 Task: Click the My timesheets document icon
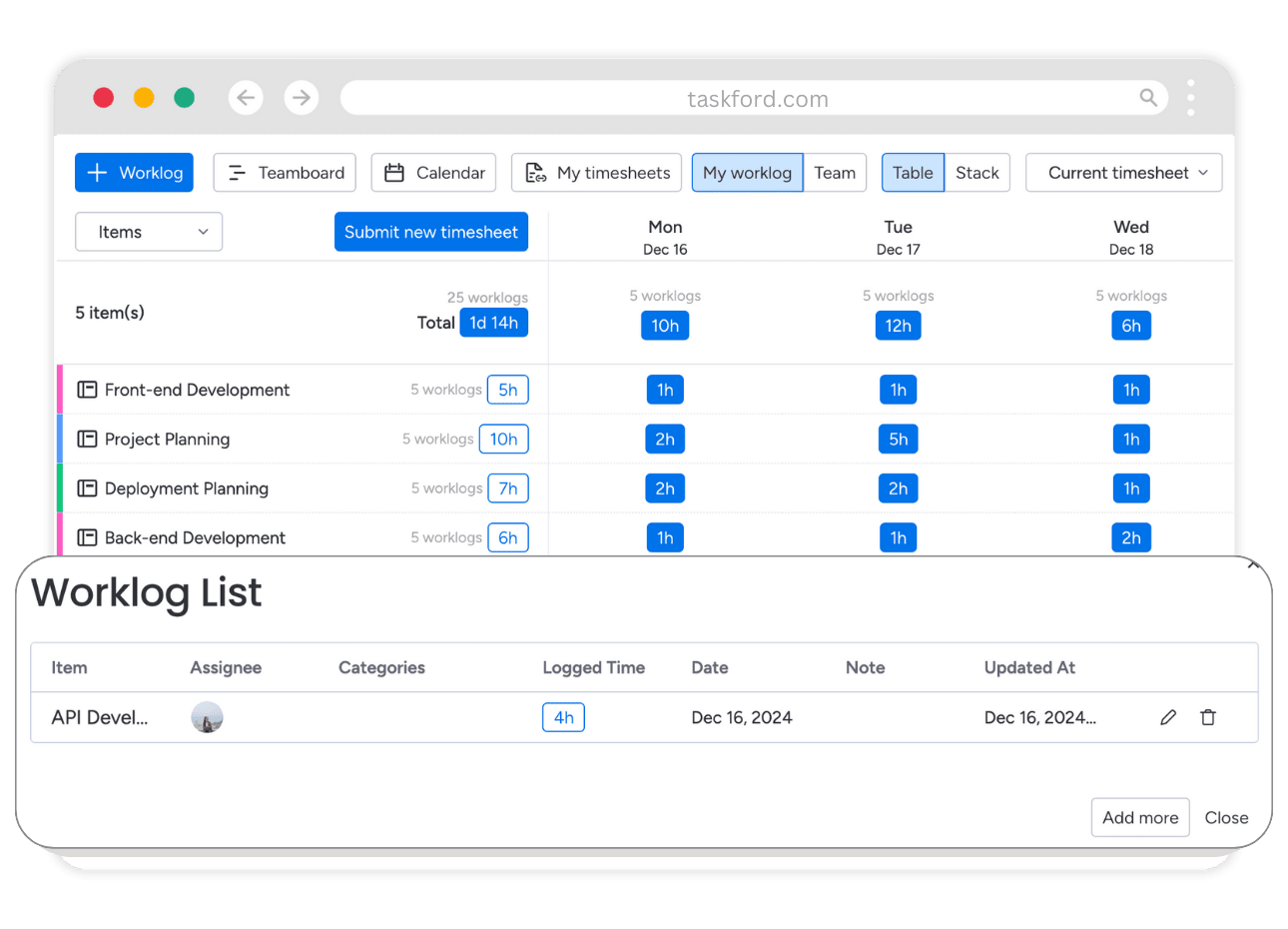click(533, 172)
